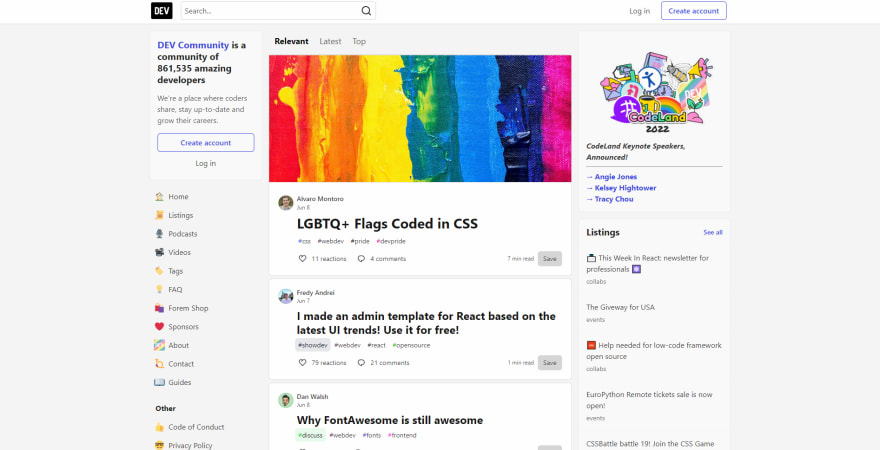Click the CodeLand 2022 banner image
The image size is (880, 450).
click(x=654, y=93)
